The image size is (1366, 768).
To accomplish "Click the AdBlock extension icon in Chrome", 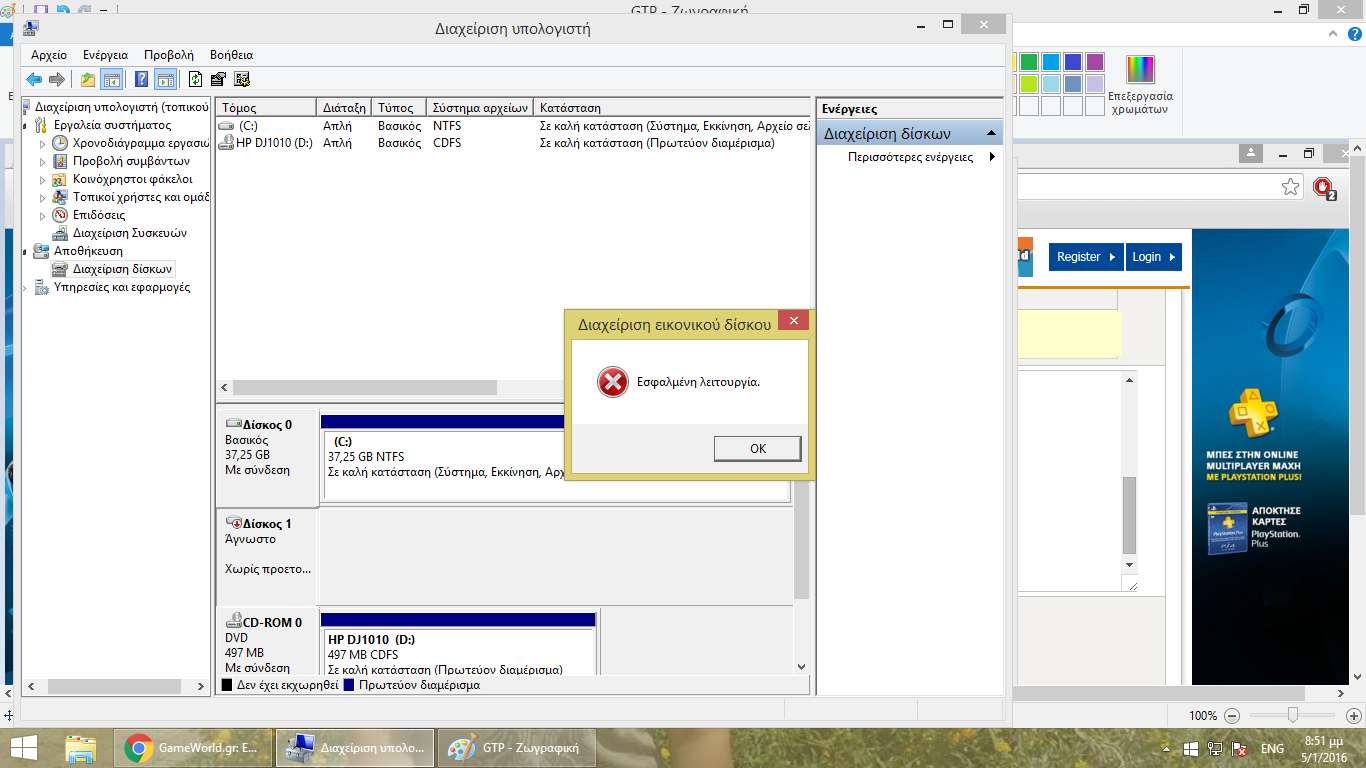I will tap(1325, 187).
